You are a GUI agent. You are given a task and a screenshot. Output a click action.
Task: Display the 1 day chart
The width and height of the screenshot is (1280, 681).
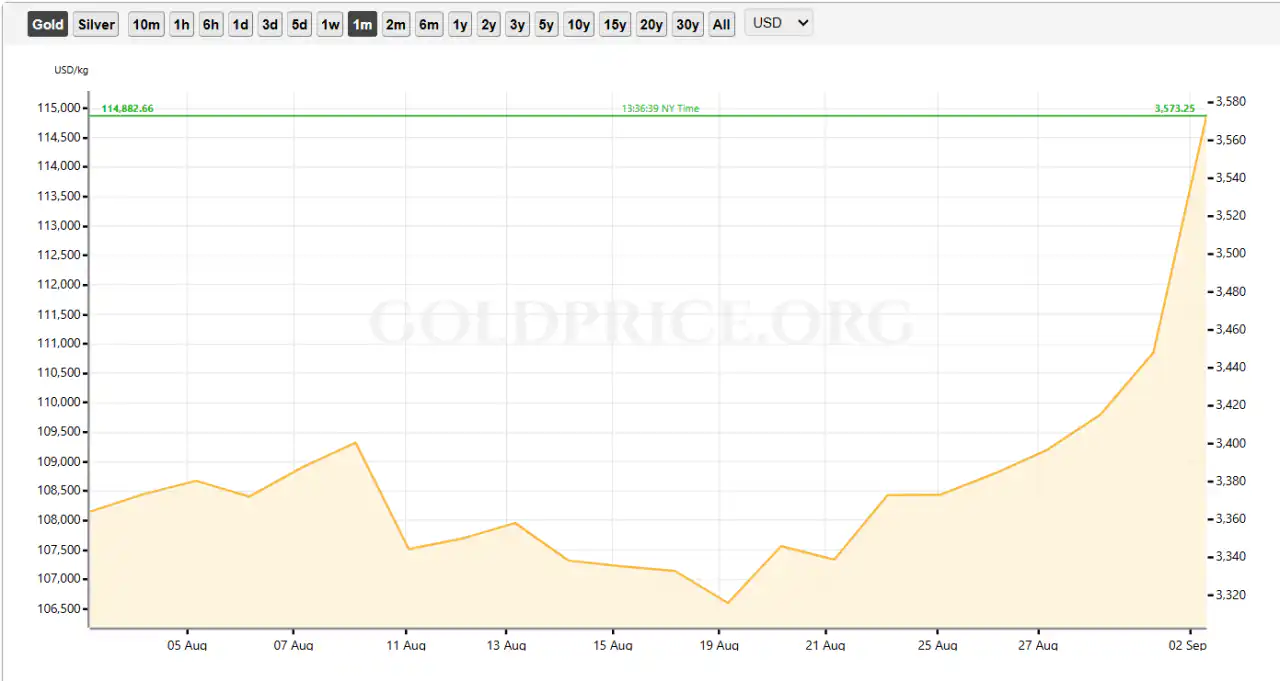click(x=240, y=23)
